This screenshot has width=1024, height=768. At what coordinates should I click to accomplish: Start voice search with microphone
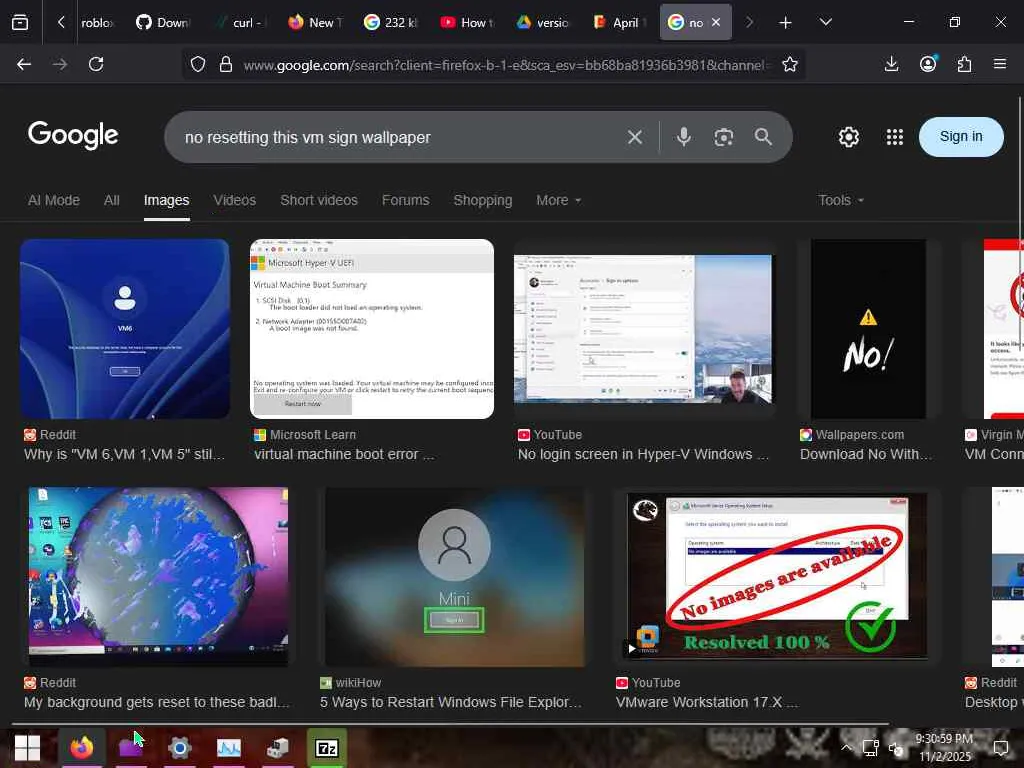(x=684, y=136)
